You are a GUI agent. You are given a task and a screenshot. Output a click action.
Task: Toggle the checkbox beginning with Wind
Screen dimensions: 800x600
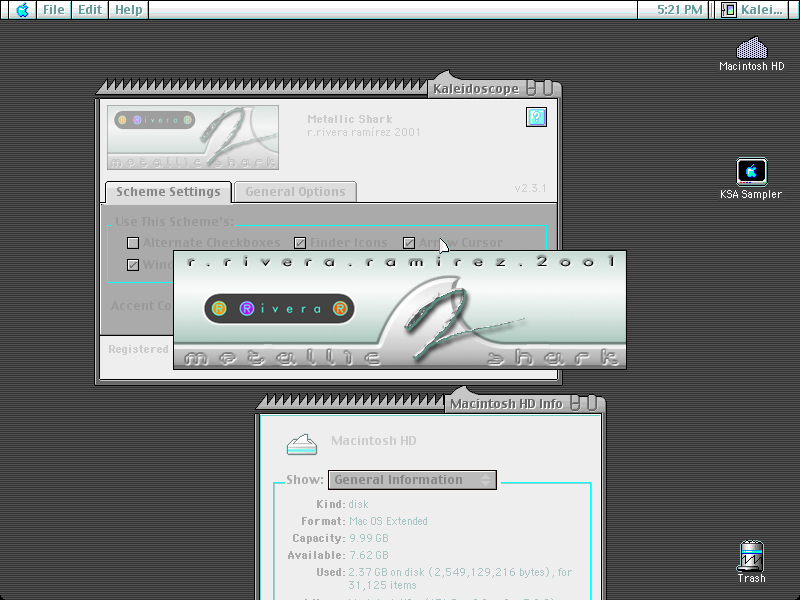coord(133,265)
